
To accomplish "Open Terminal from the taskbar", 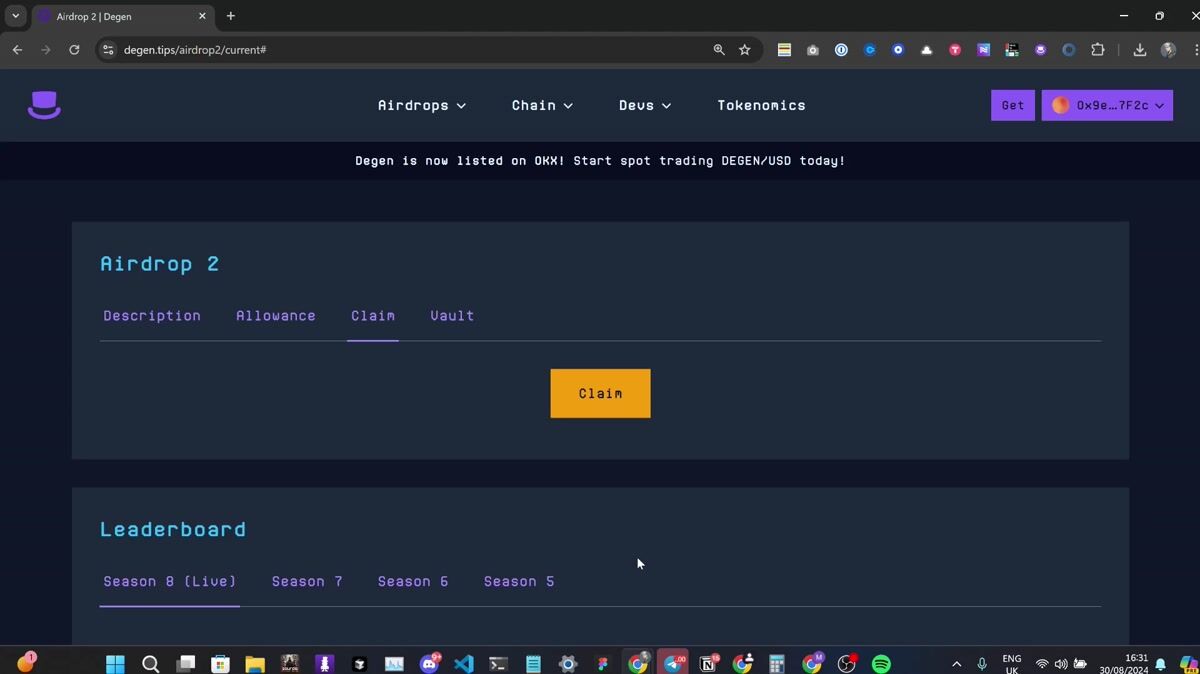I will [x=498, y=664].
